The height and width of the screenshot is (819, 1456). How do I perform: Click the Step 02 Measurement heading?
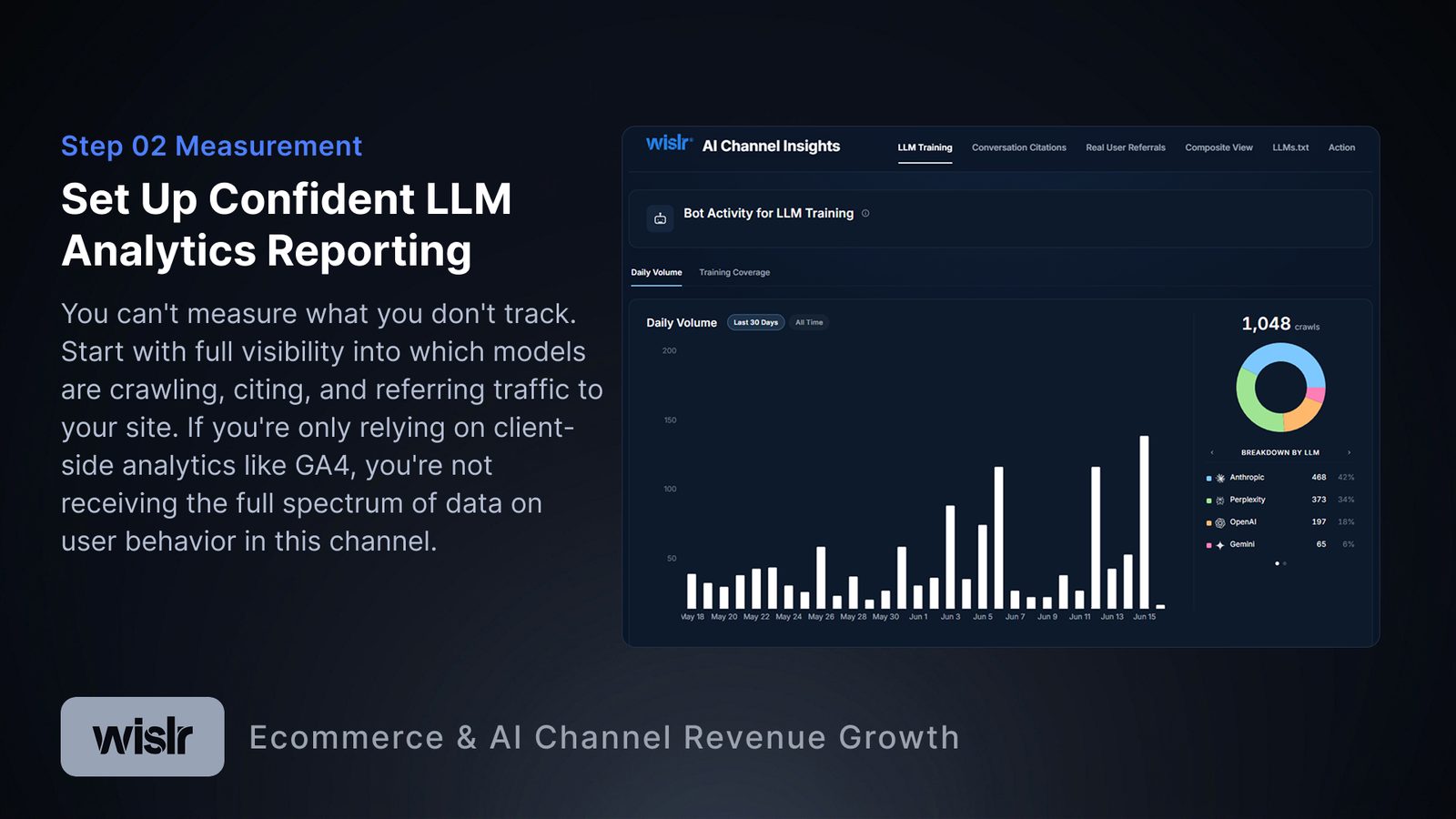coord(211,146)
